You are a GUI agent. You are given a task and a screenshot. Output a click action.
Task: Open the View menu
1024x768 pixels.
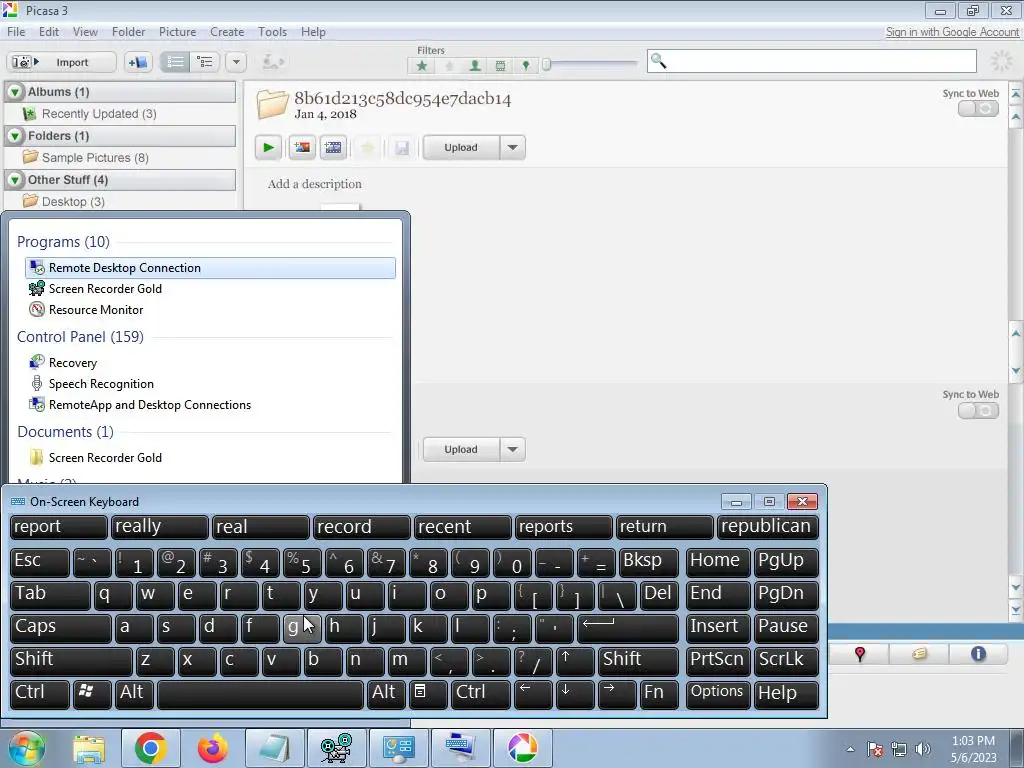(85, 32)
